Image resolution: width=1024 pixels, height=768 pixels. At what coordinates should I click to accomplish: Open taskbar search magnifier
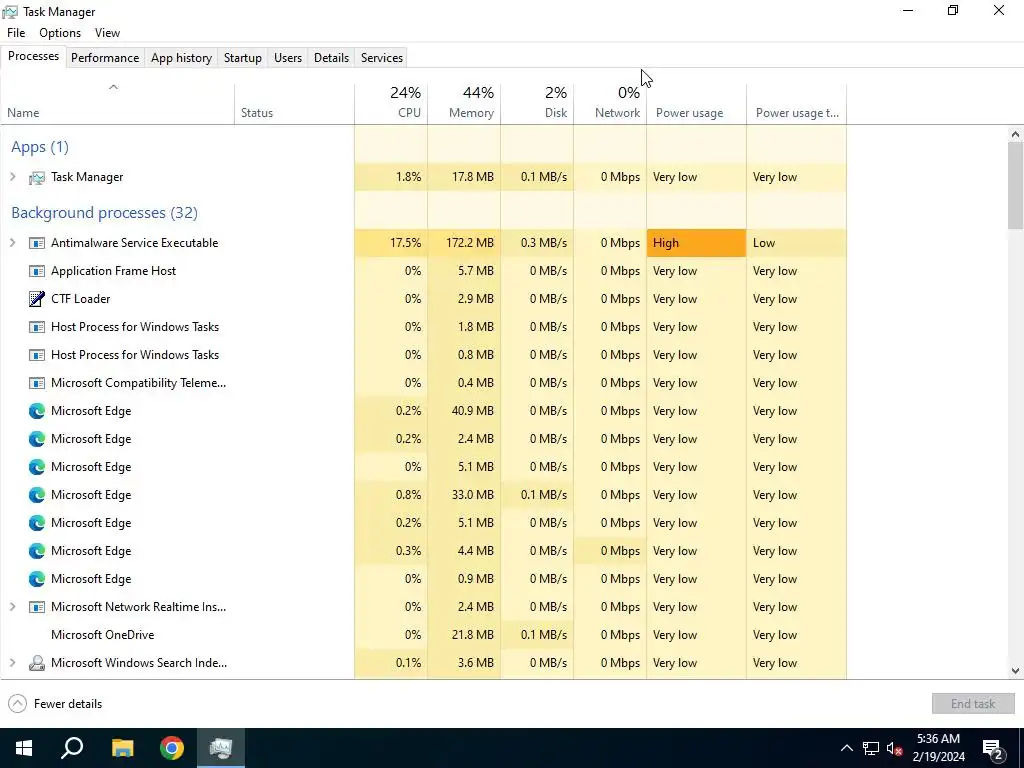coord(72,748)
